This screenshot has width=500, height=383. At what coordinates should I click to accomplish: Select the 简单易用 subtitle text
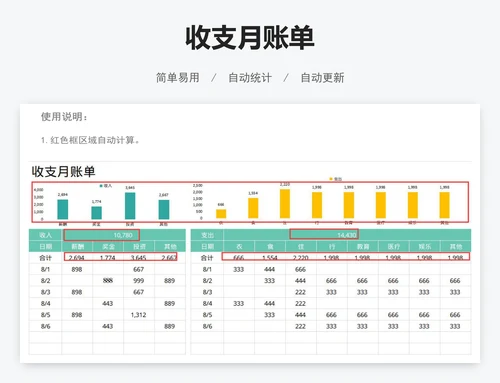pos(178,78)
